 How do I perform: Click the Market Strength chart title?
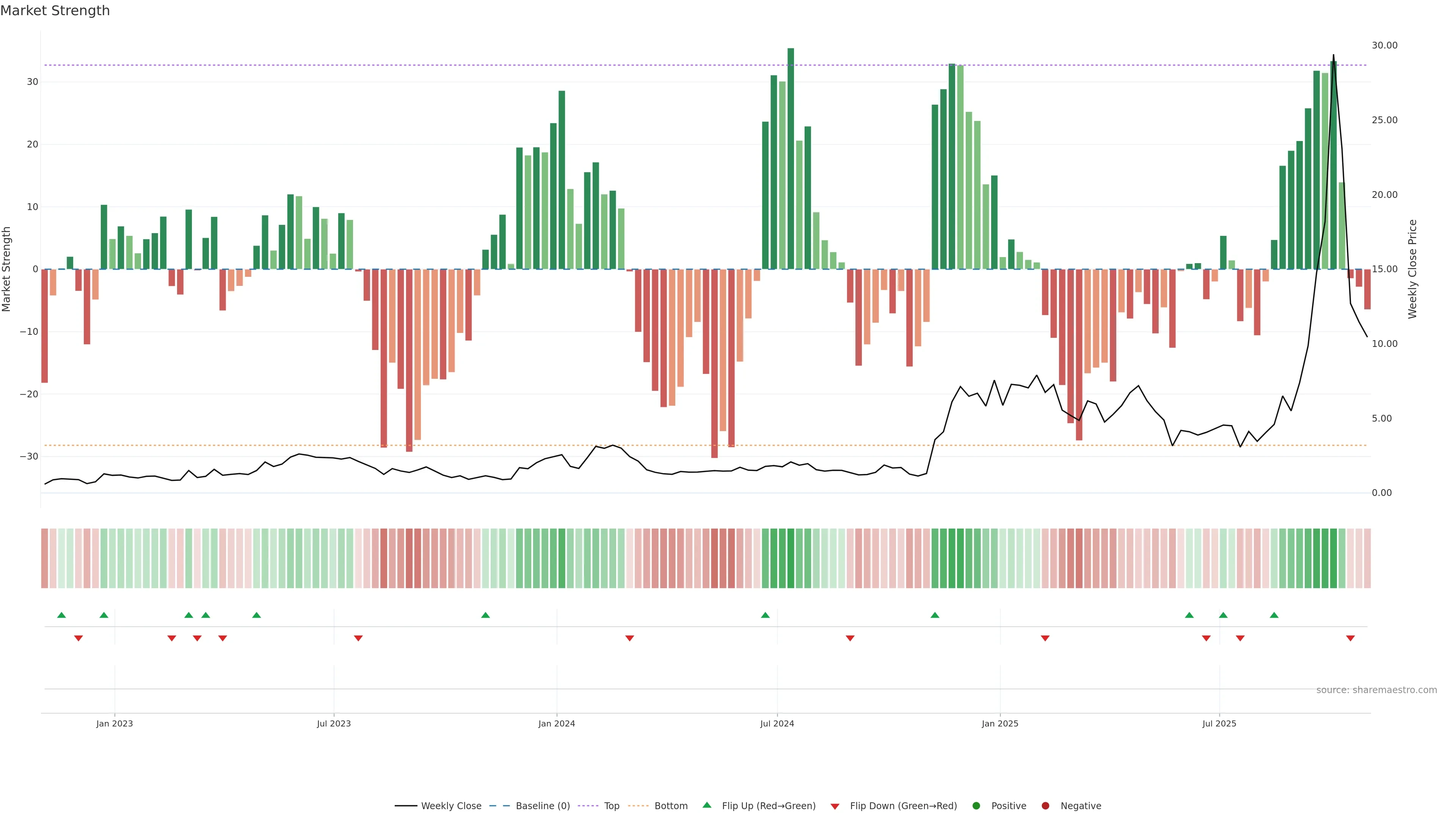coord(55,11)
